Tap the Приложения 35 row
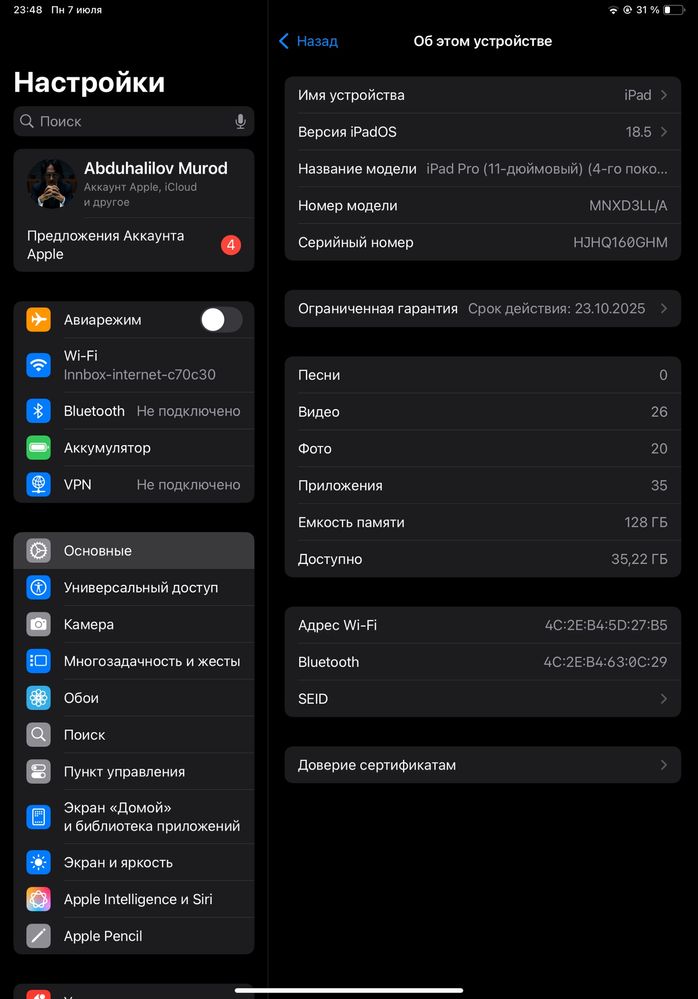 (x=483, y=485)
